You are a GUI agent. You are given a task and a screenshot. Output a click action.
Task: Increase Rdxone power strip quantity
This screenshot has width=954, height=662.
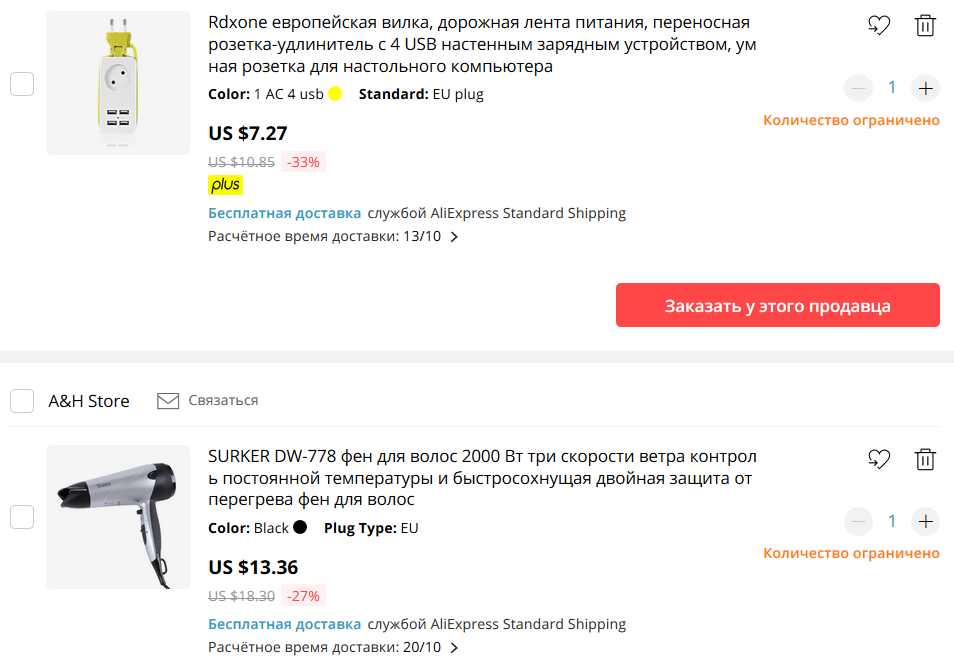coord(925,88)
